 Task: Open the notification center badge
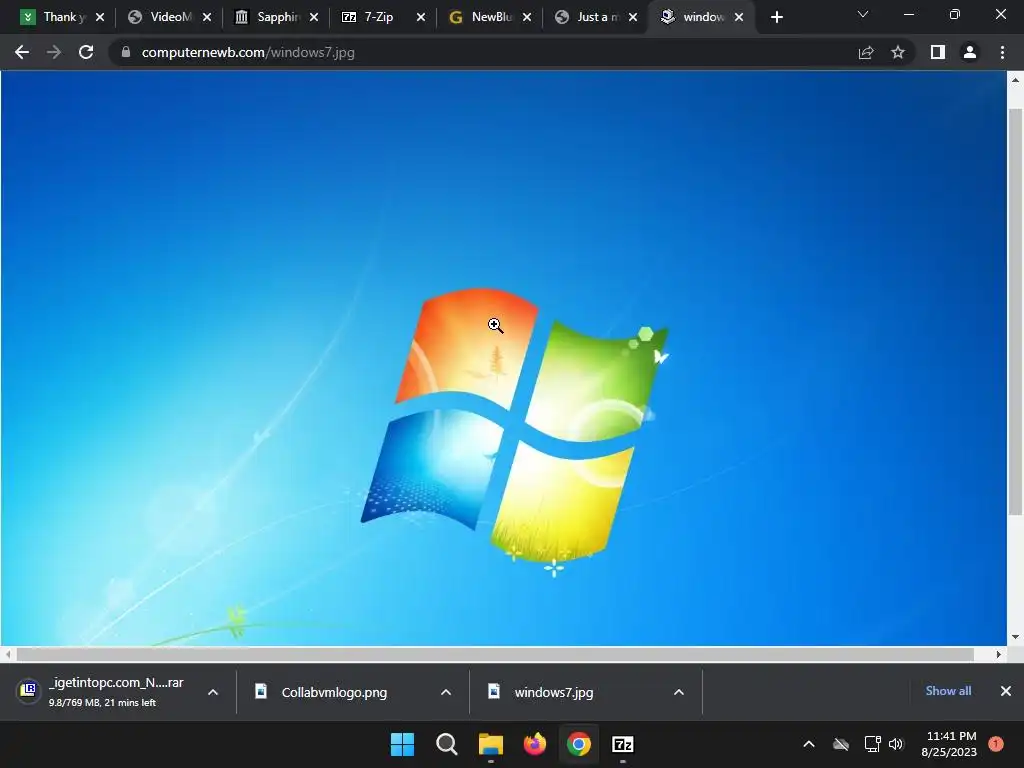(996, 744)
